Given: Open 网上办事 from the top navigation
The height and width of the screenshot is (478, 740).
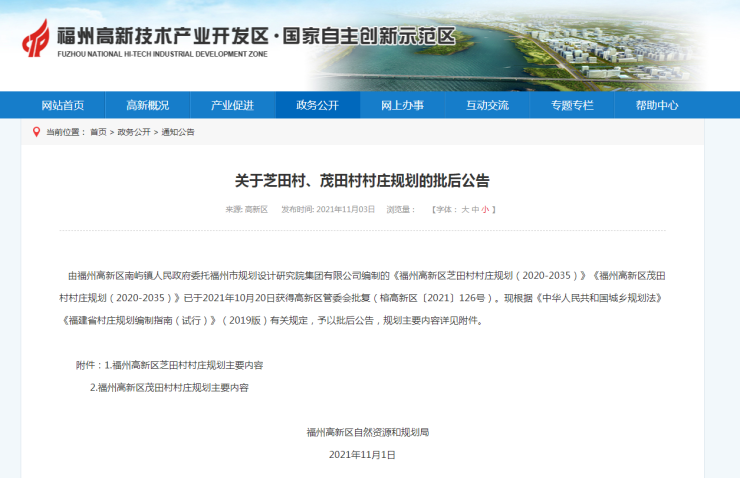Looking at the screenshot, I should pyautogui.click(x=402, y=105).
